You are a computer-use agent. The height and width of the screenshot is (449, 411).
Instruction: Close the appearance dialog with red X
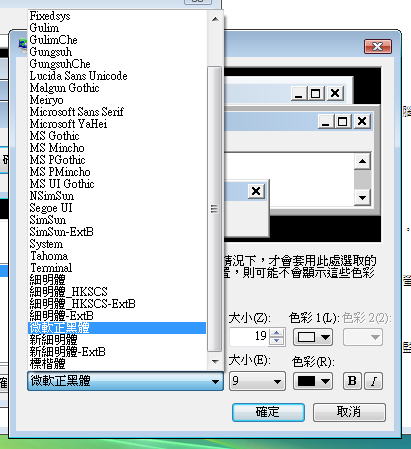click(378, 46)
